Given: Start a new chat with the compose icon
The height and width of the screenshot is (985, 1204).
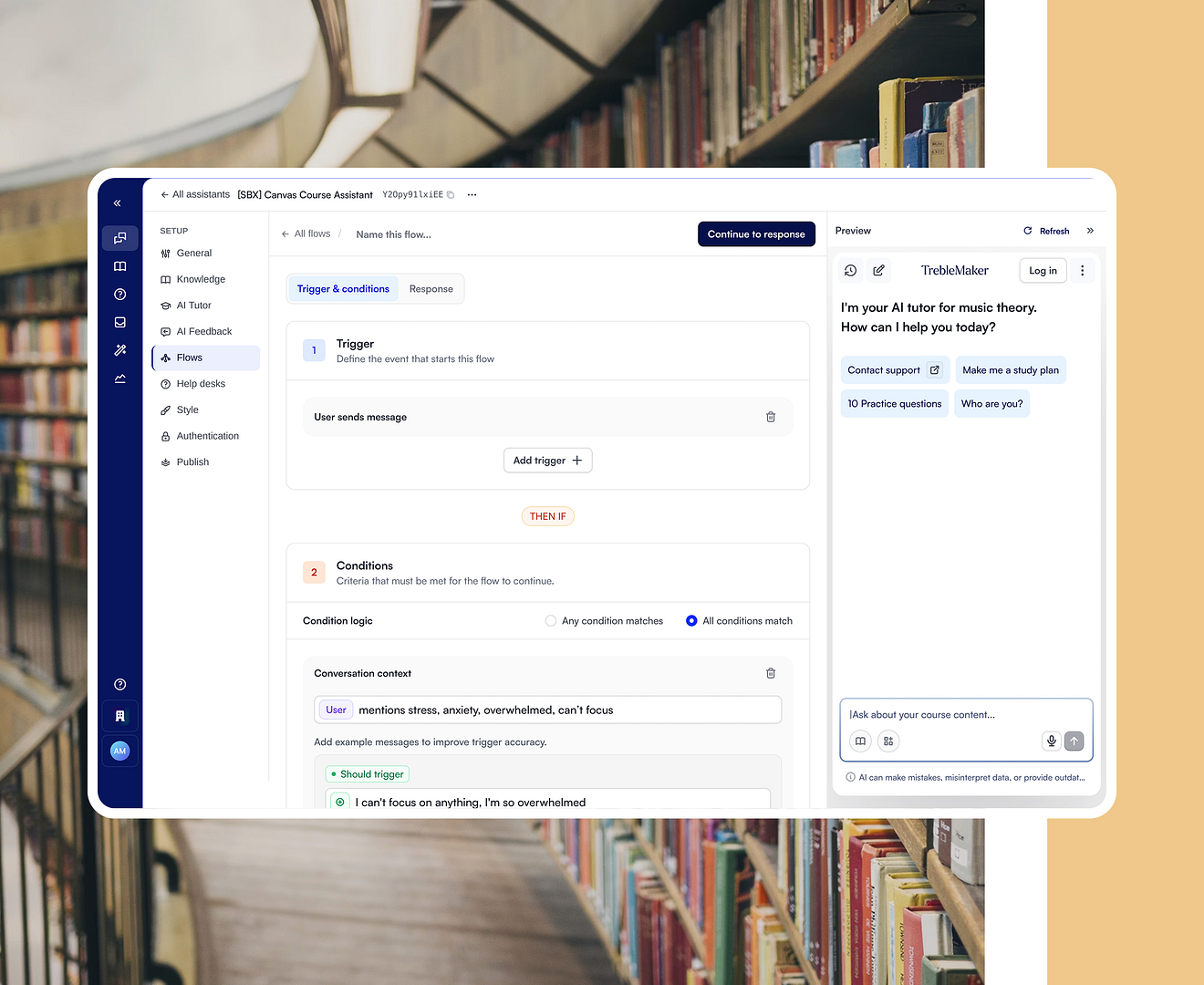Looking at the screenshot, I should point(878,270).
